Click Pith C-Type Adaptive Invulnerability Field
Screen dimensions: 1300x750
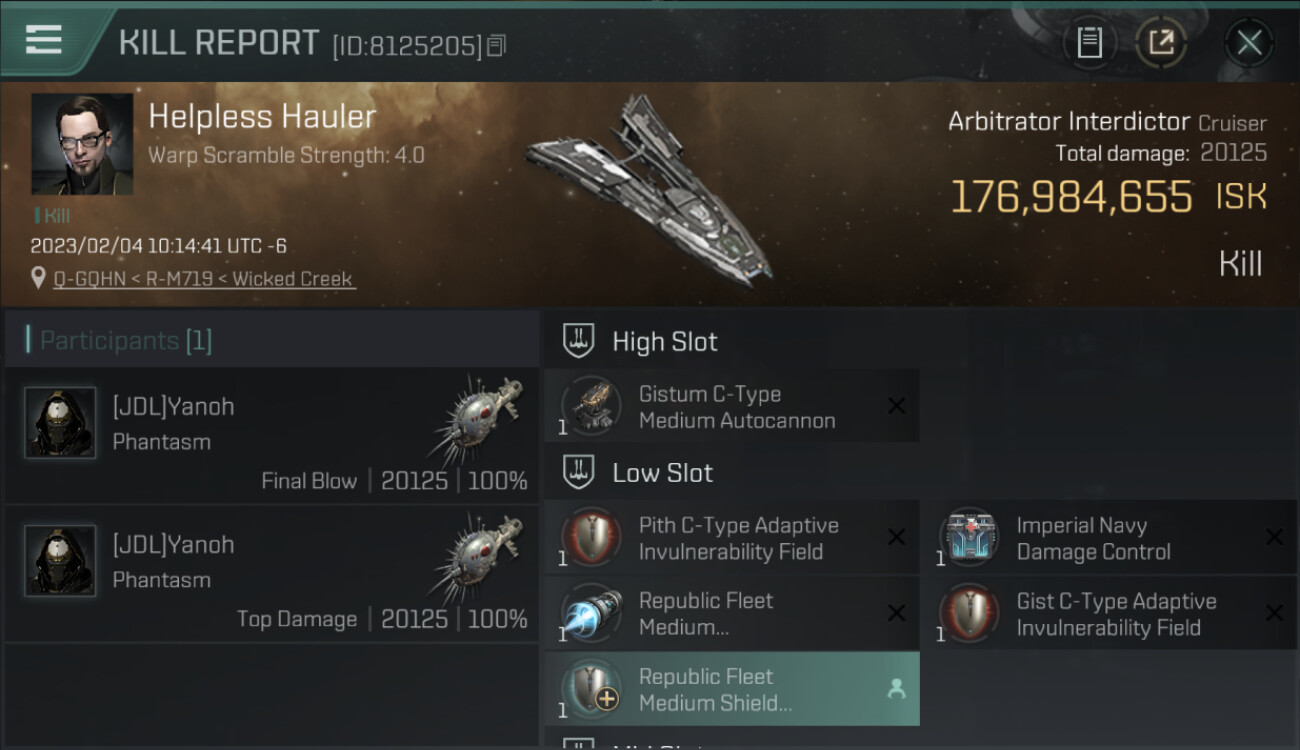coord(732,538)
